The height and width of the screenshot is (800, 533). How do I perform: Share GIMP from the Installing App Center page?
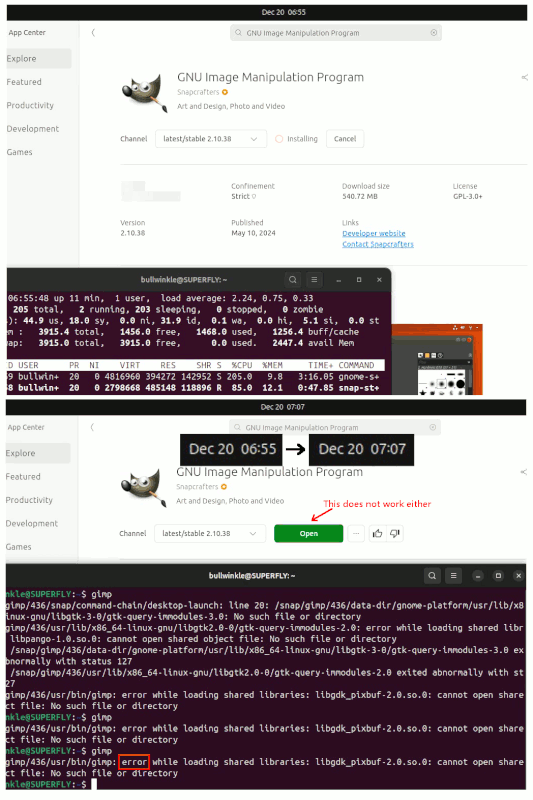[524, 78]
